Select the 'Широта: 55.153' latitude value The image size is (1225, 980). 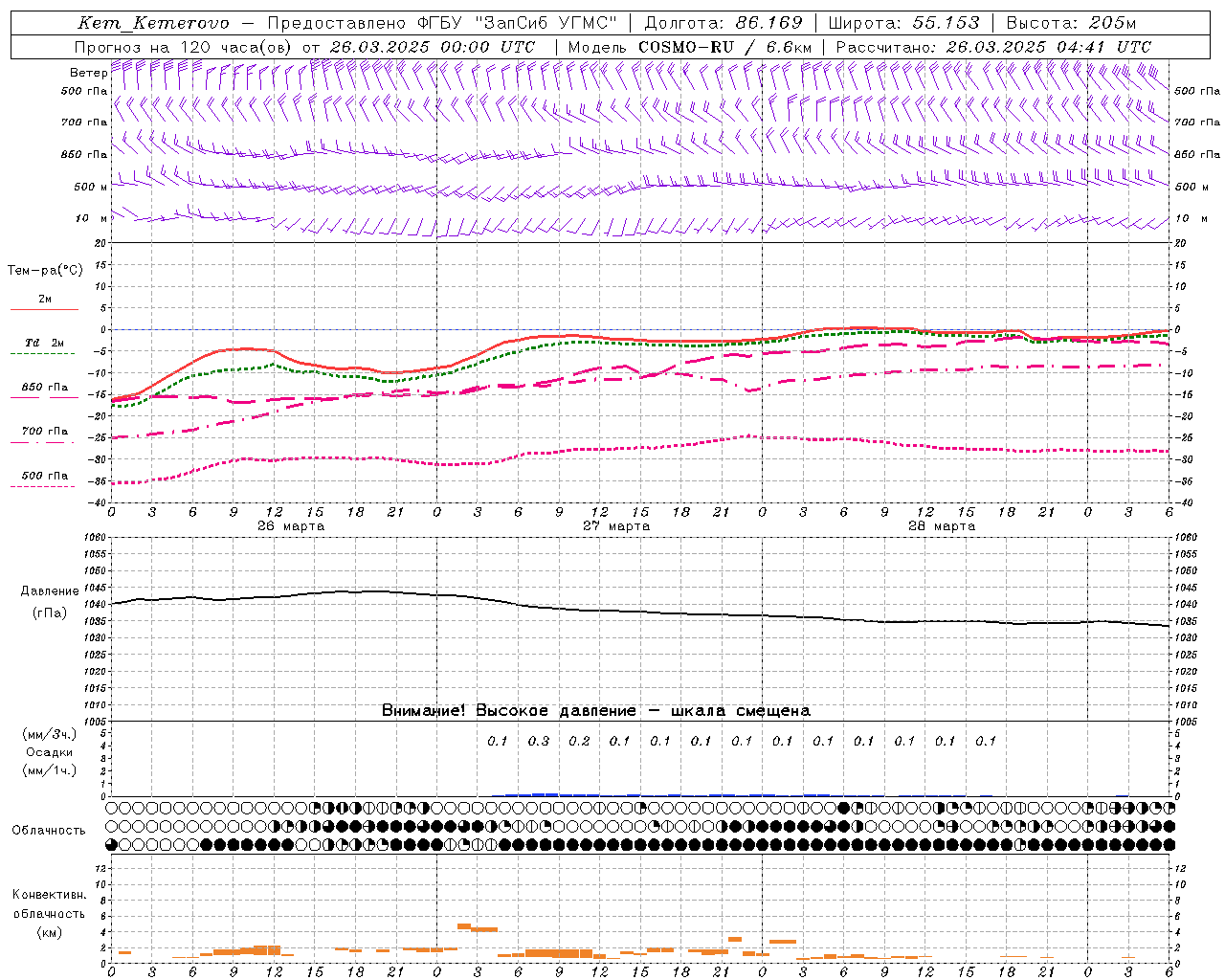[x=903, y=23]
